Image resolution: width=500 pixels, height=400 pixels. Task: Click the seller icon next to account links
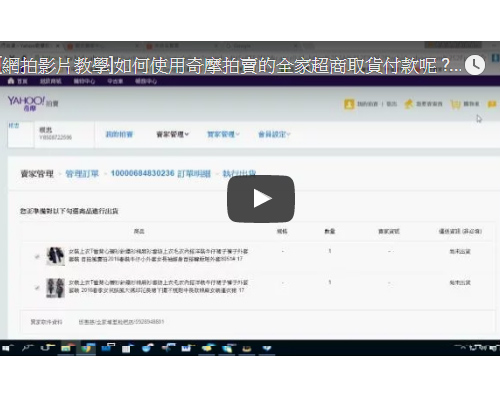409,104
